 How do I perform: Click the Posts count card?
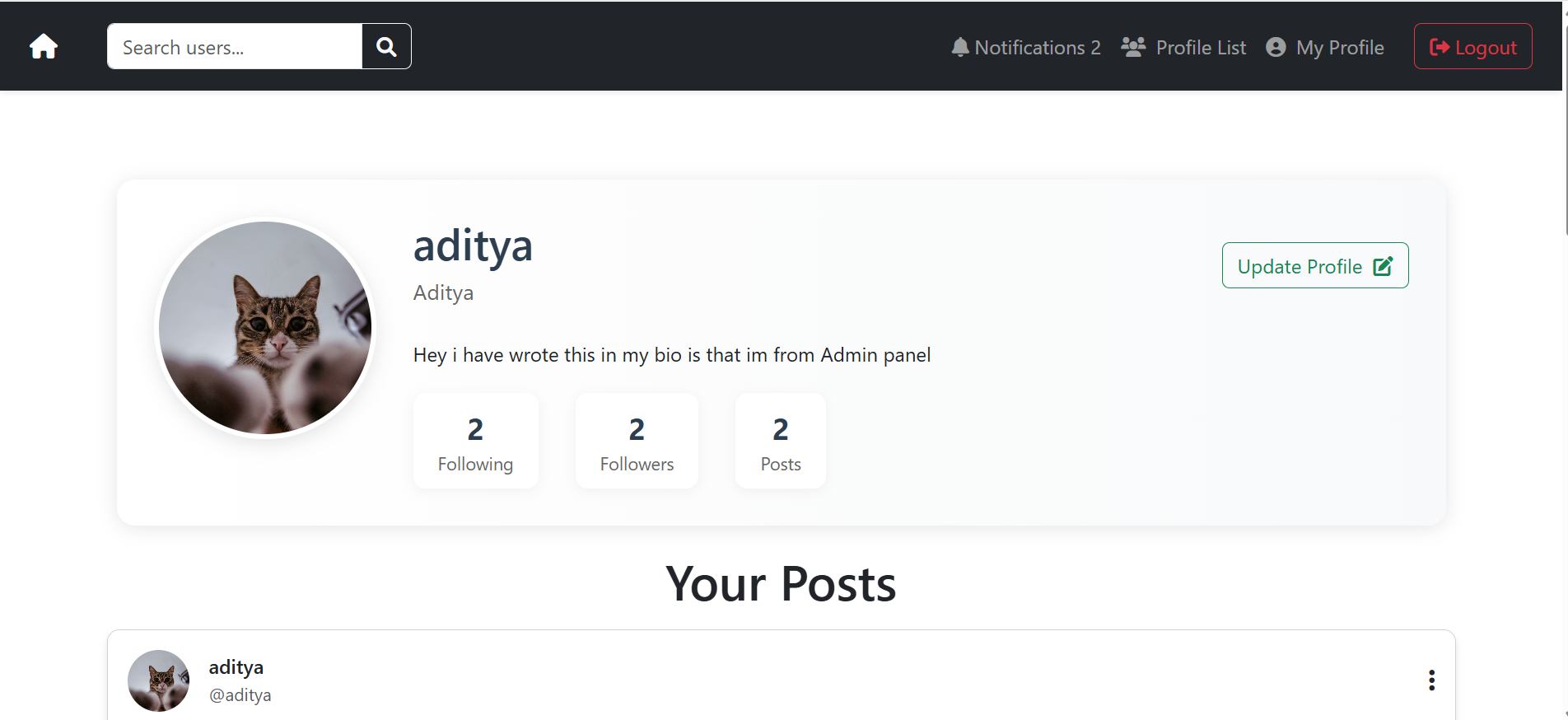(x=781, y=441)
